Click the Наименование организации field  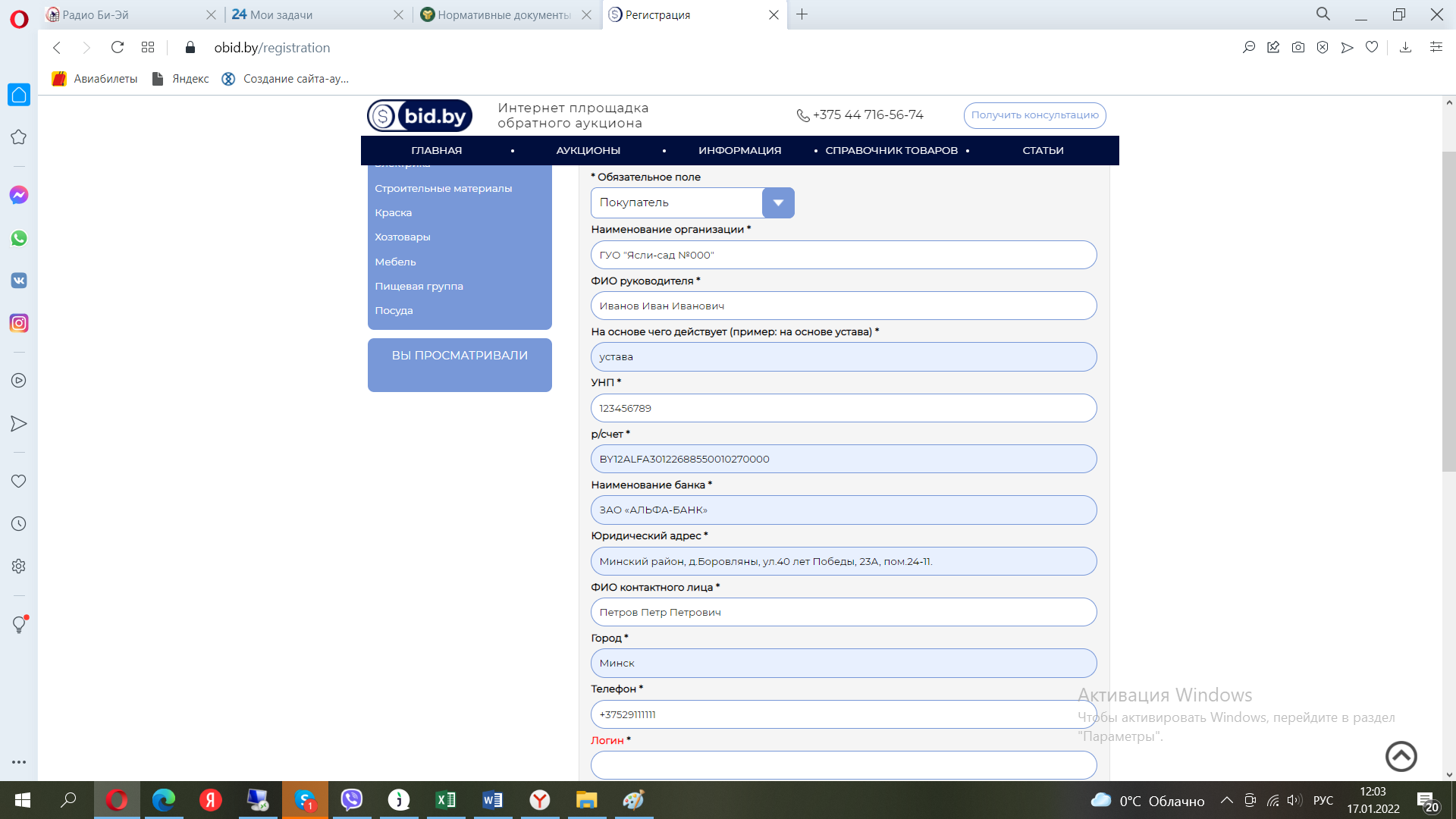coord(843,255)
